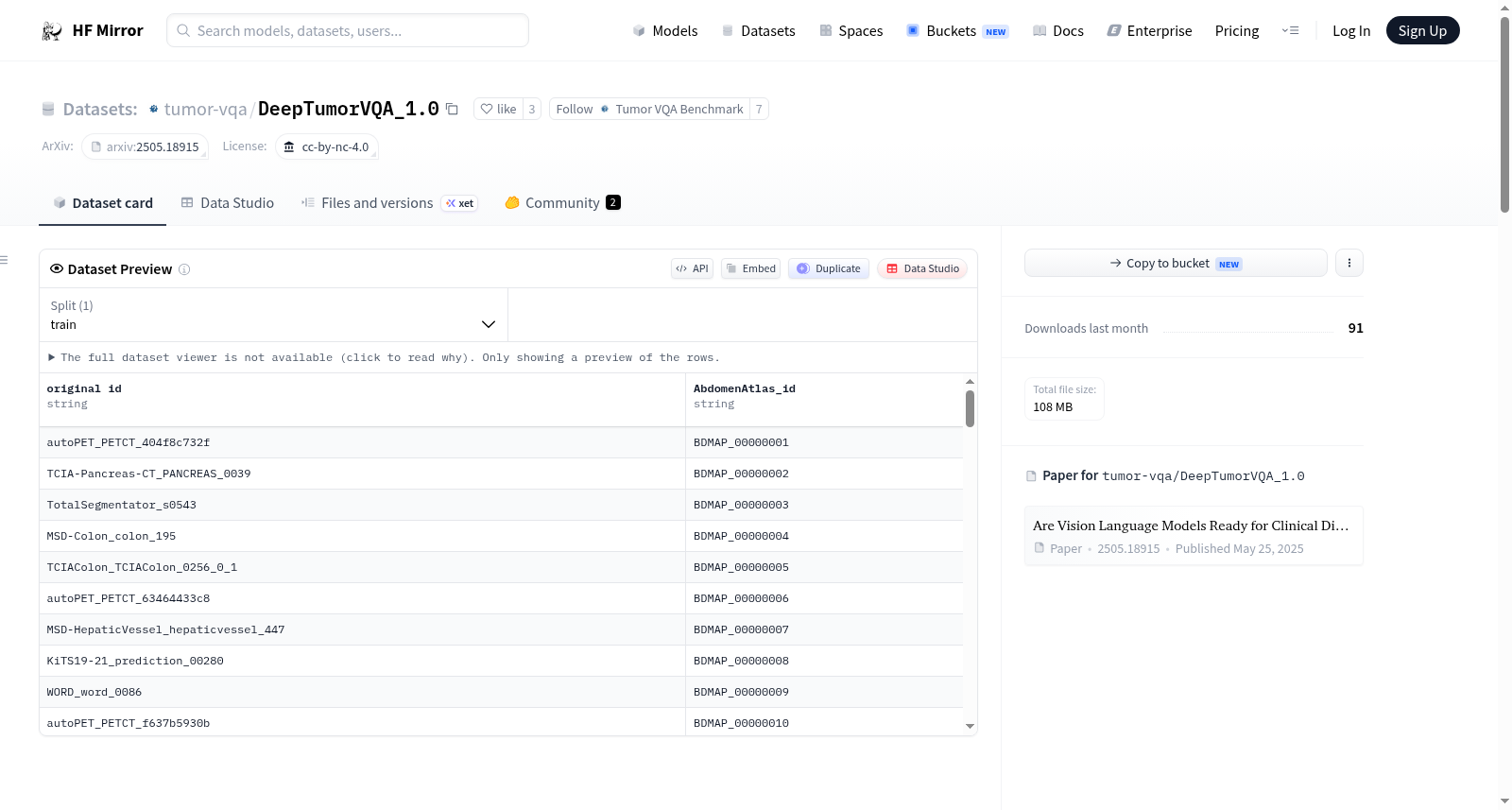This screenshot has height=810, width=1512.
Task: Open the Are Vision Language Models paper card
Action: click(x=1194, y=536)
